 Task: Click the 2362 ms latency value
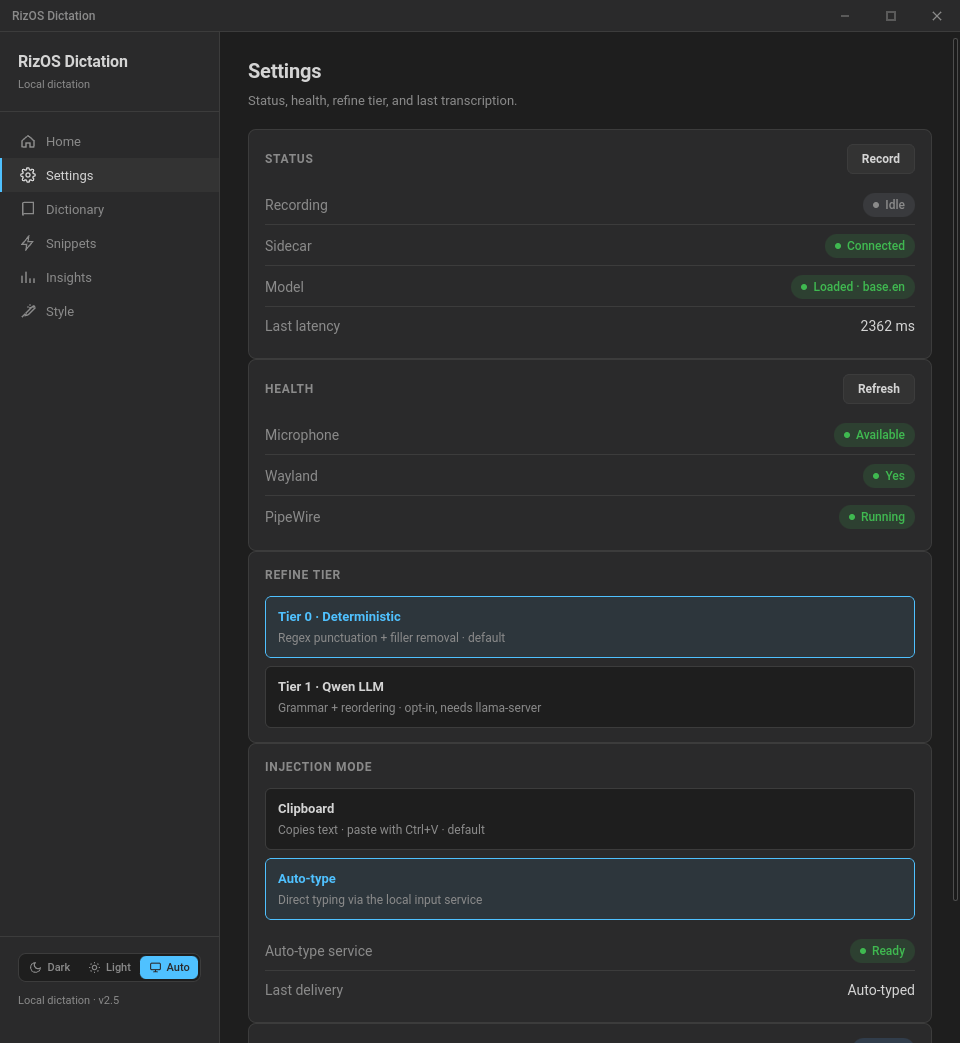887,326
